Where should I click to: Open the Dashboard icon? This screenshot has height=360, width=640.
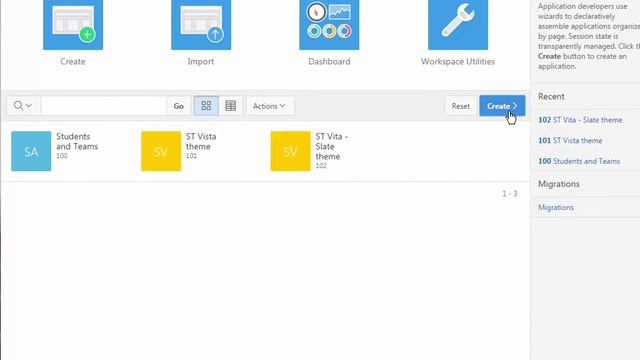tap(329, 25)
